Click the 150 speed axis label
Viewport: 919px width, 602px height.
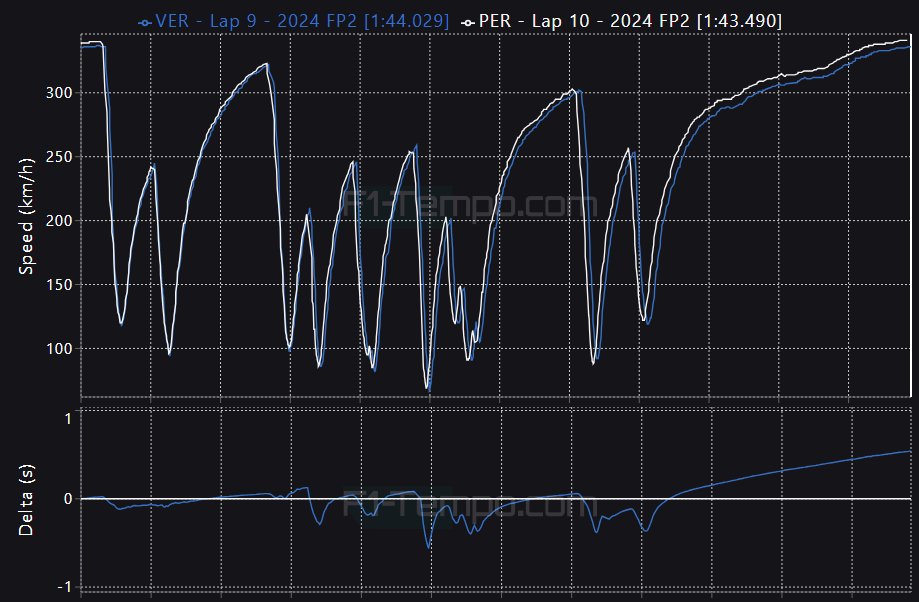59,284
